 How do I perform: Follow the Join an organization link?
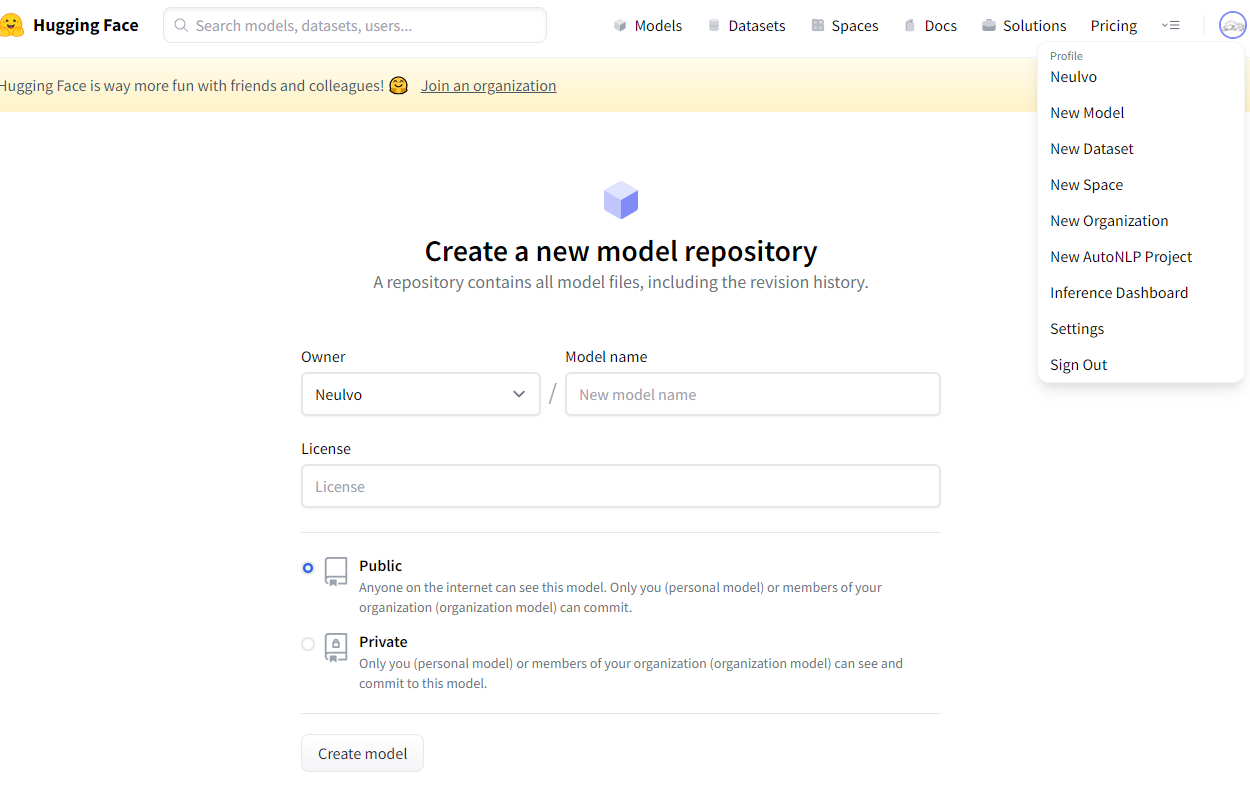point(488,85)
